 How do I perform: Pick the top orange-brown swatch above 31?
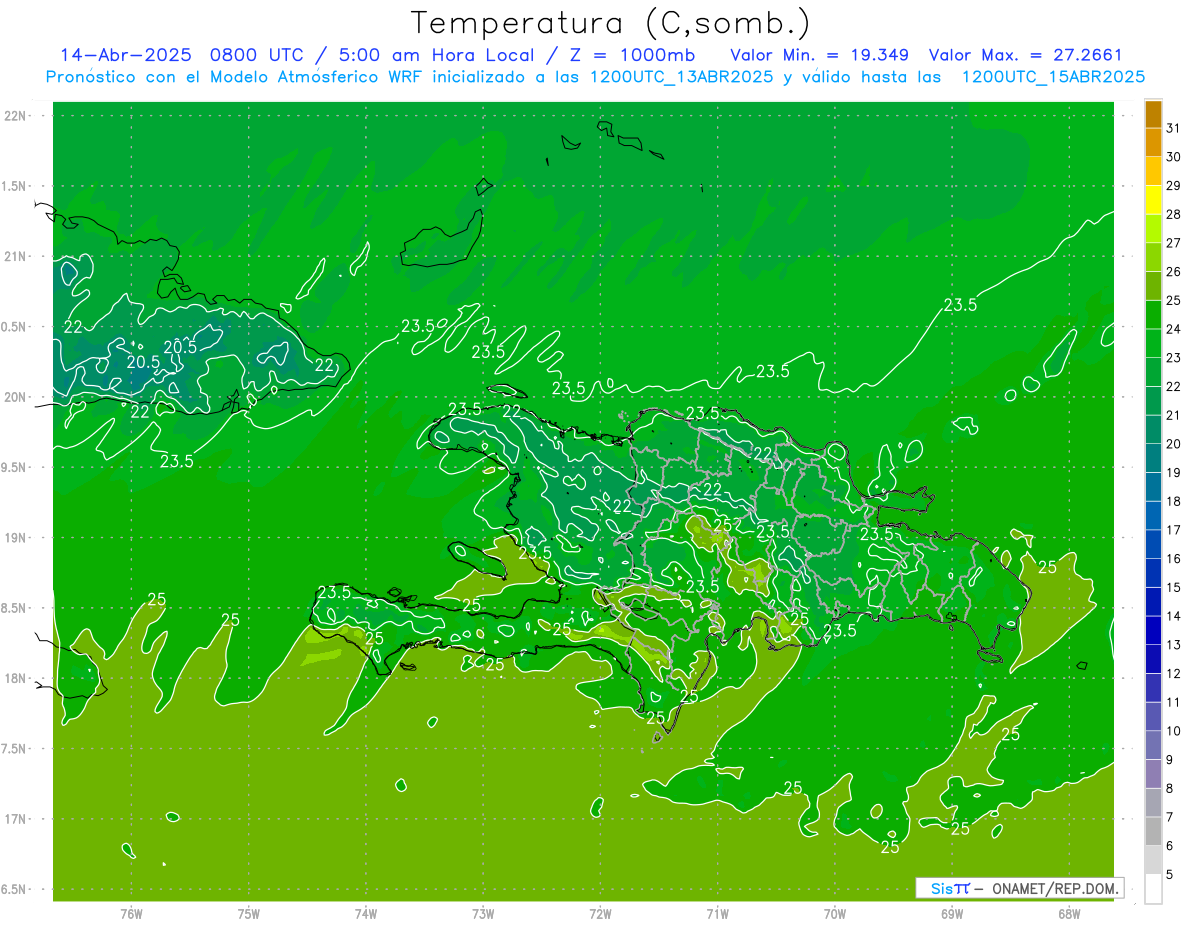(x=1153, y=114)
